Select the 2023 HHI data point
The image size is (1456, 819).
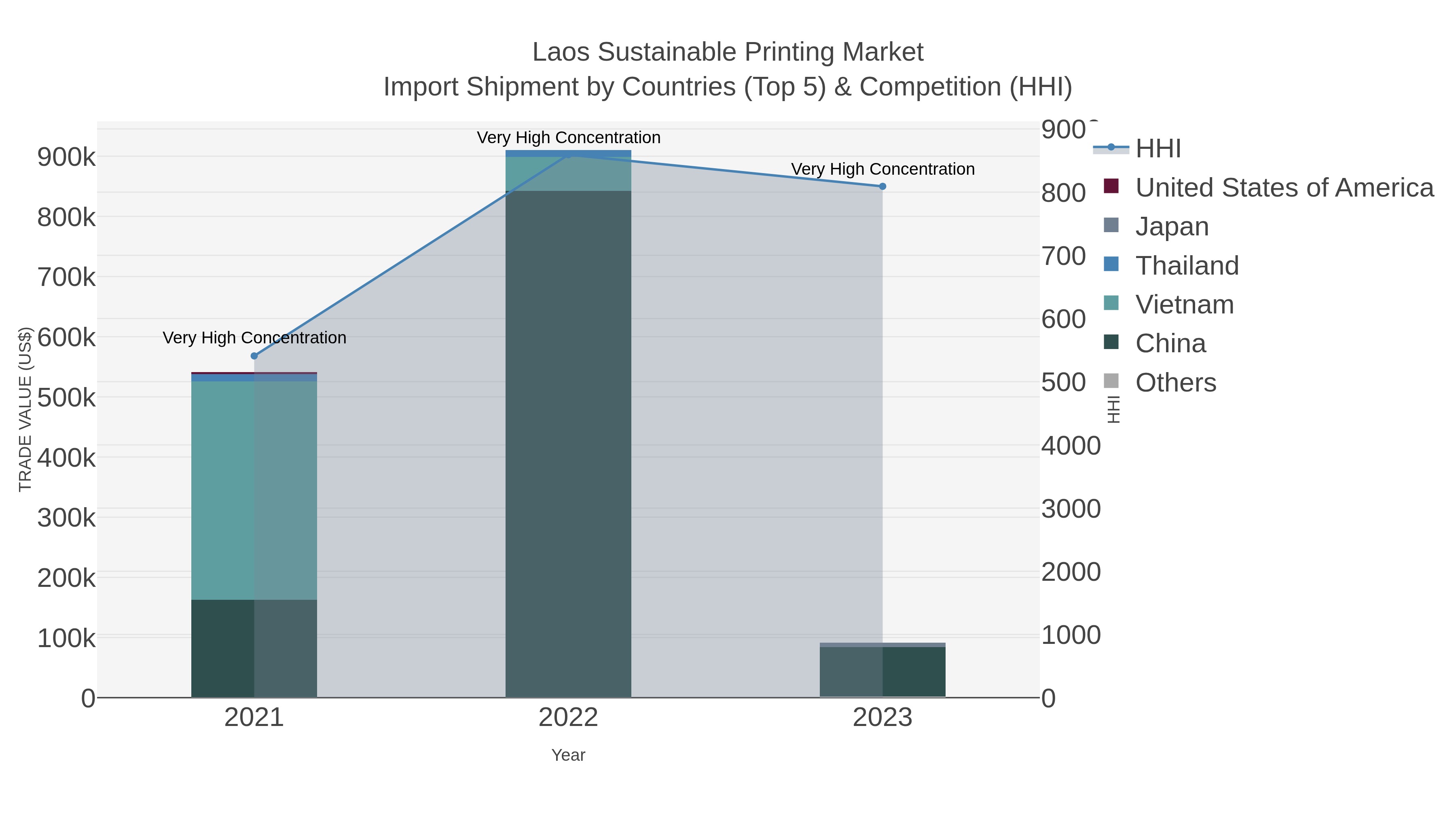coord(882,186)
